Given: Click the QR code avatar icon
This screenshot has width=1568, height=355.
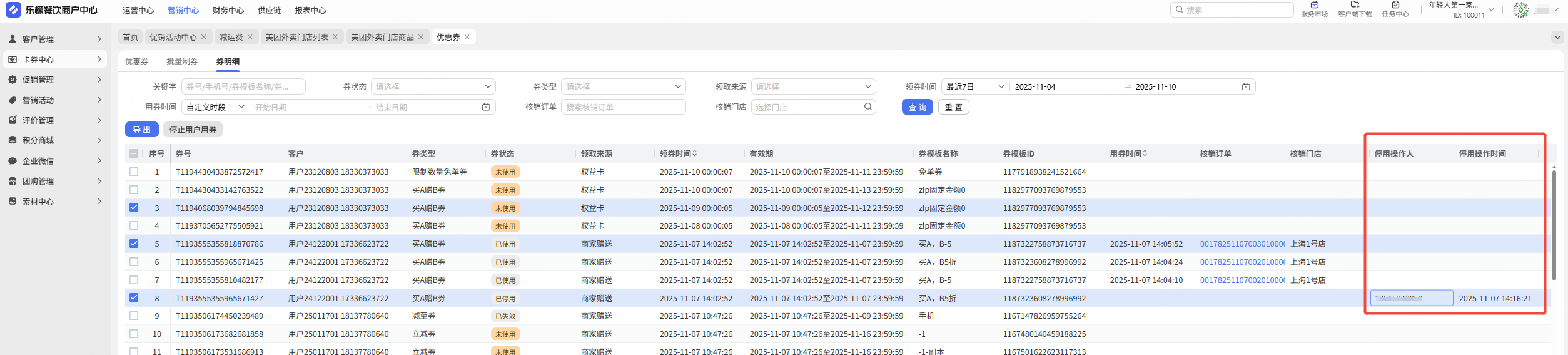Looking at the screenshot, I should pyautogui.click(x=1520, y=10).
